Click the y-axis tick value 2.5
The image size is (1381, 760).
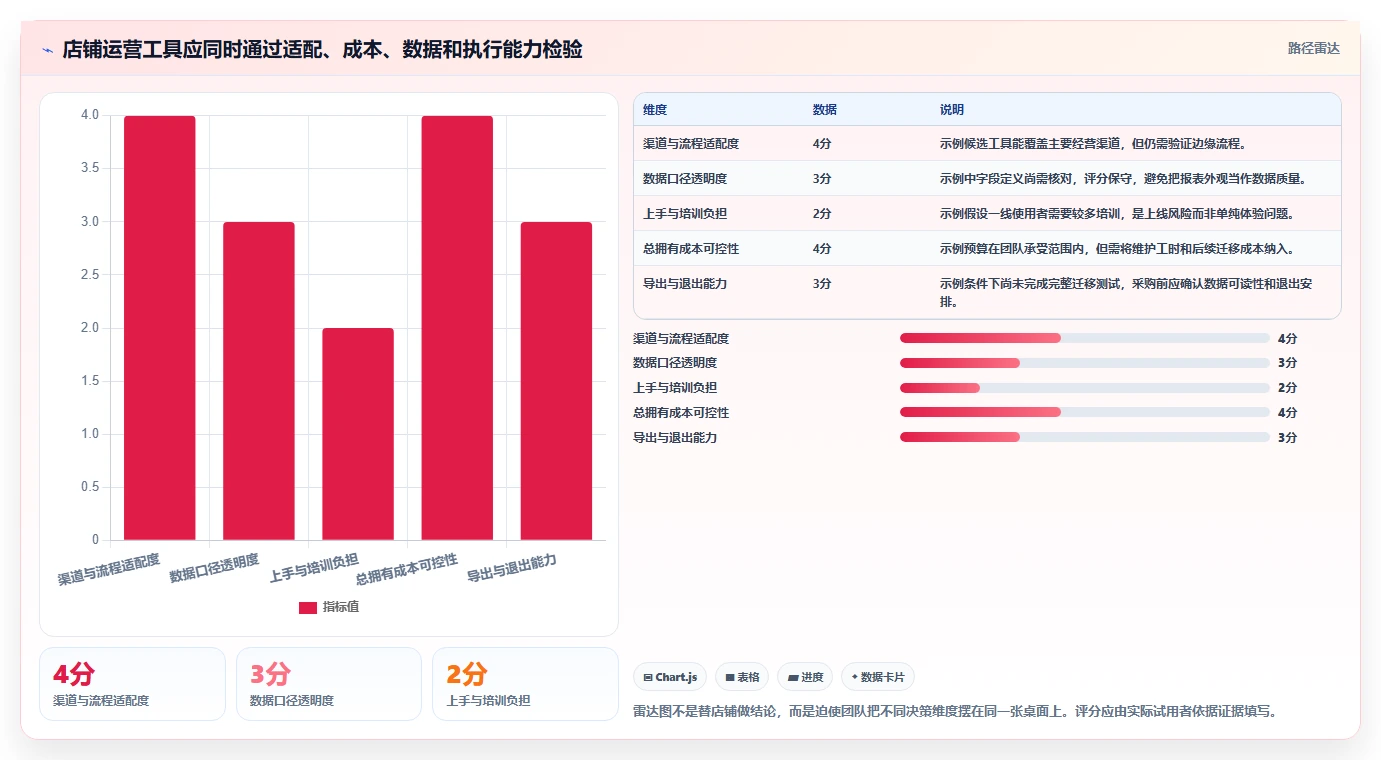tap(90, 275)
